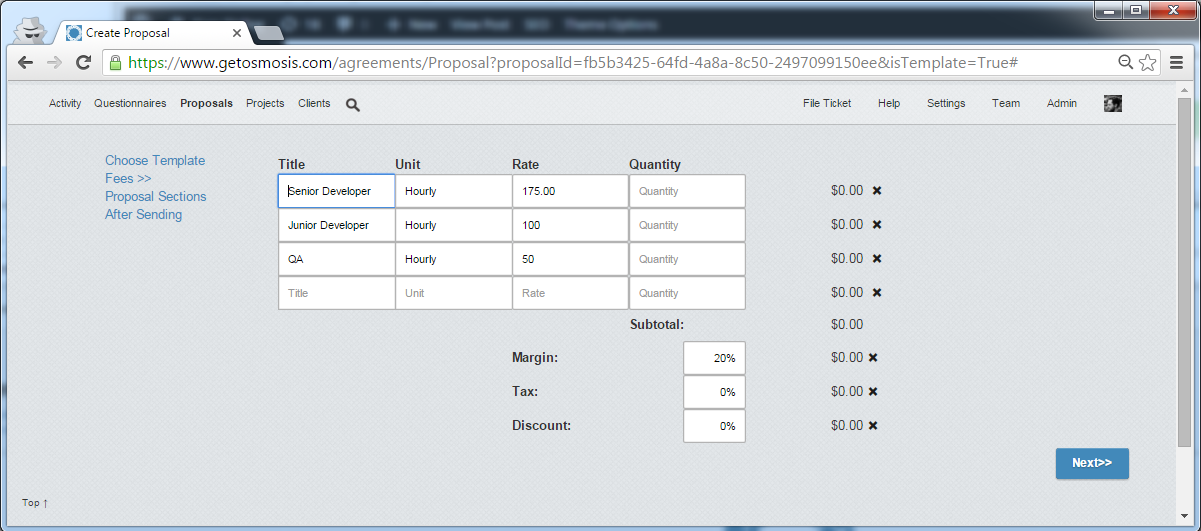This screenshot has width=1201, height=531.
Task: Set quantity for the QA row
Action: click(x=687, y=259)
